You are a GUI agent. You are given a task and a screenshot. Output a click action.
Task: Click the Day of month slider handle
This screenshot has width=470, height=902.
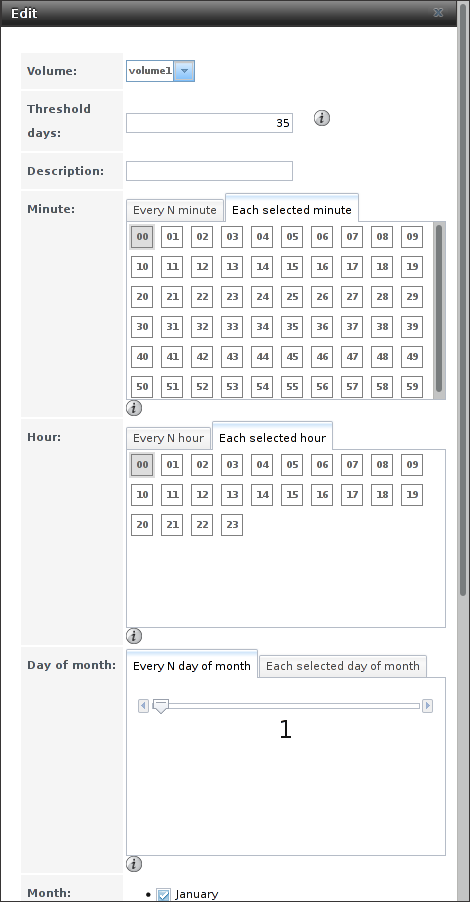[161, 706]
